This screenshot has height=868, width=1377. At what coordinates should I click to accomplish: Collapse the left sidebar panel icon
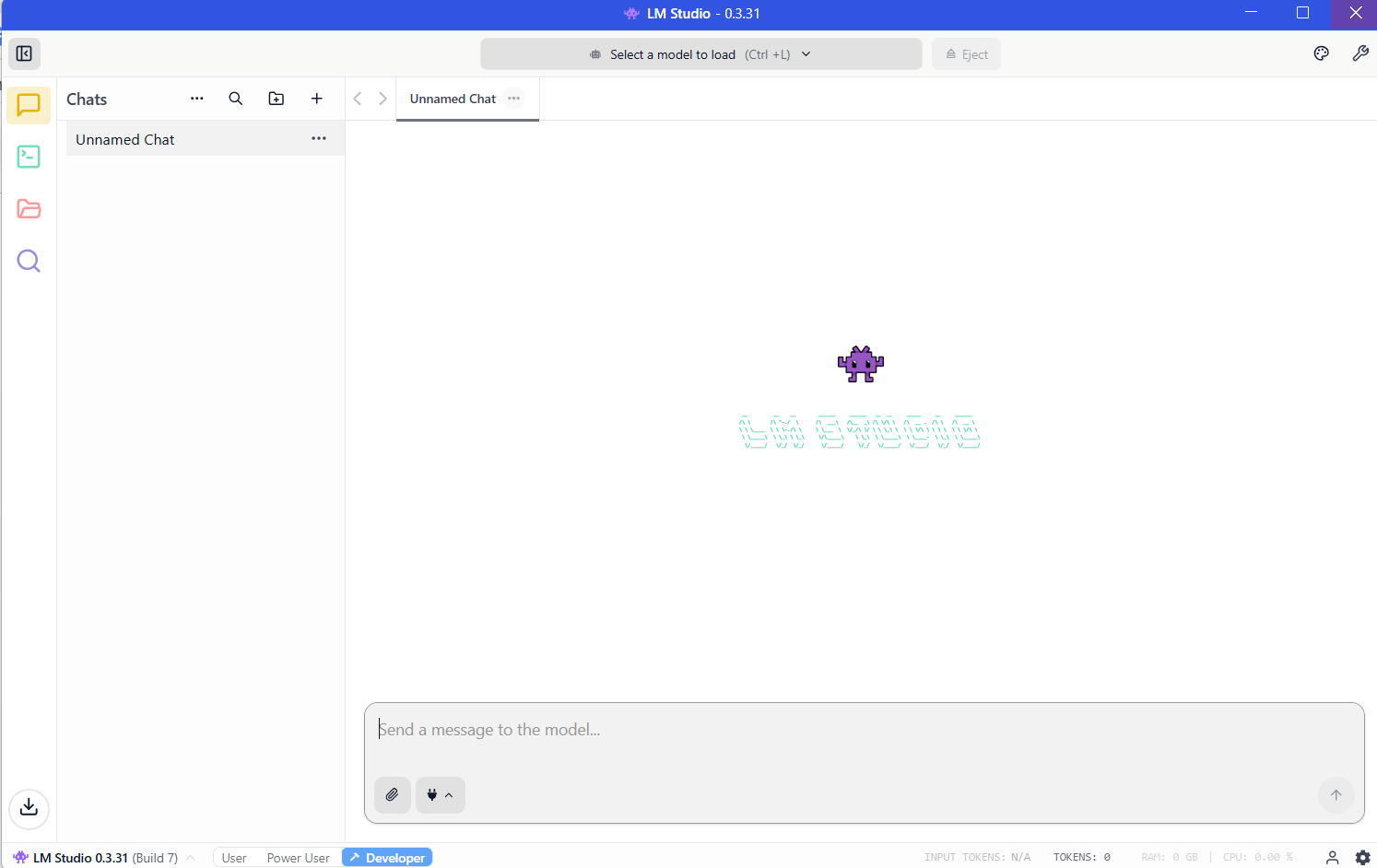25,53
